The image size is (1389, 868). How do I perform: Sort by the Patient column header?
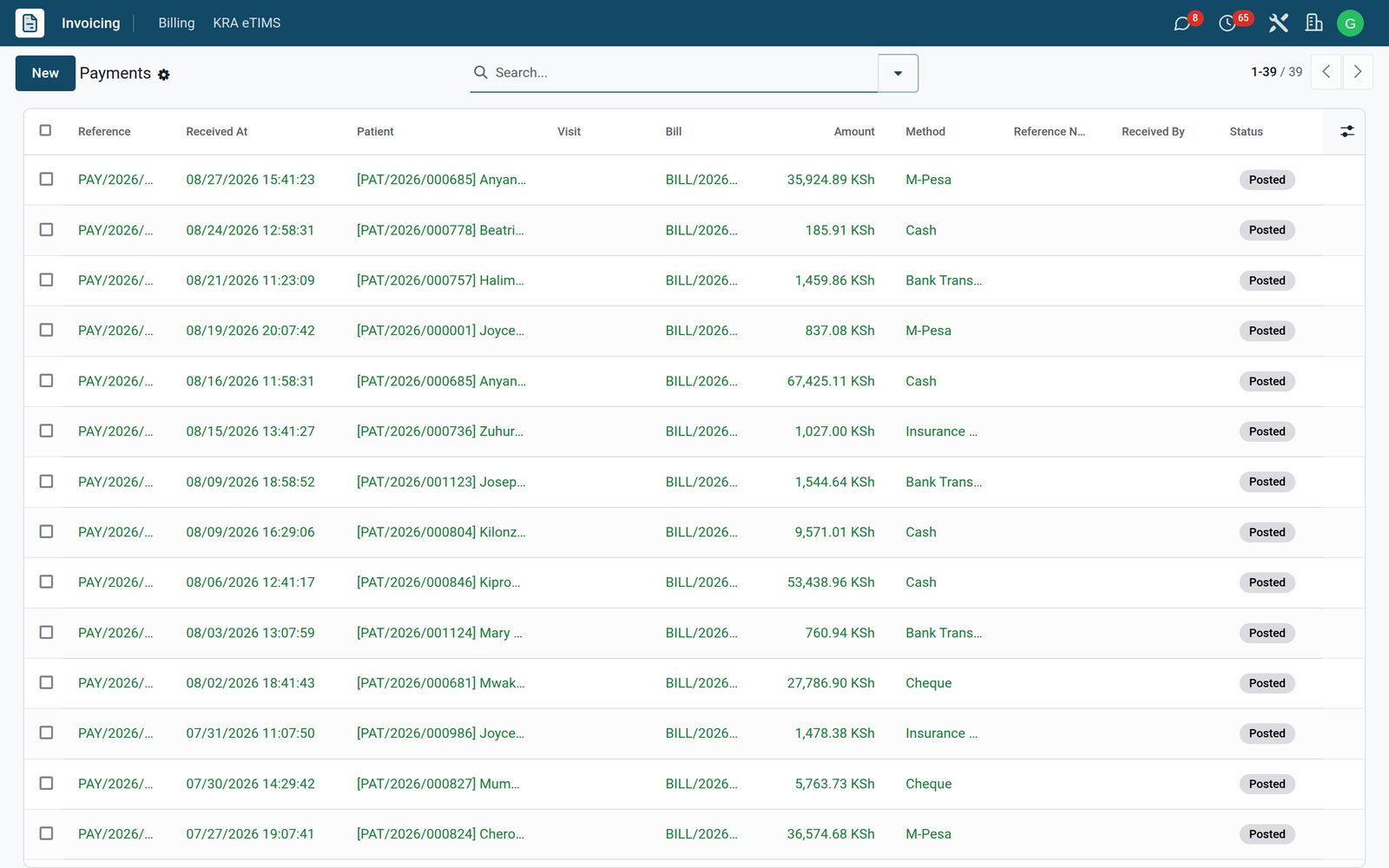[375, 132]
